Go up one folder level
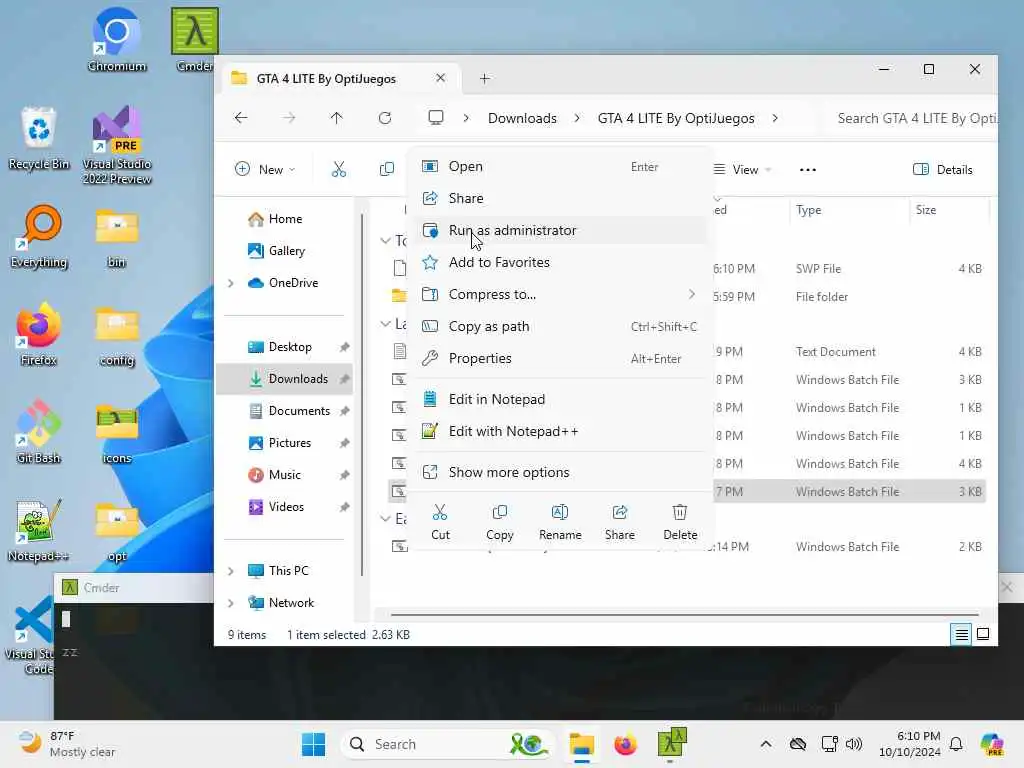 [336, 118]
